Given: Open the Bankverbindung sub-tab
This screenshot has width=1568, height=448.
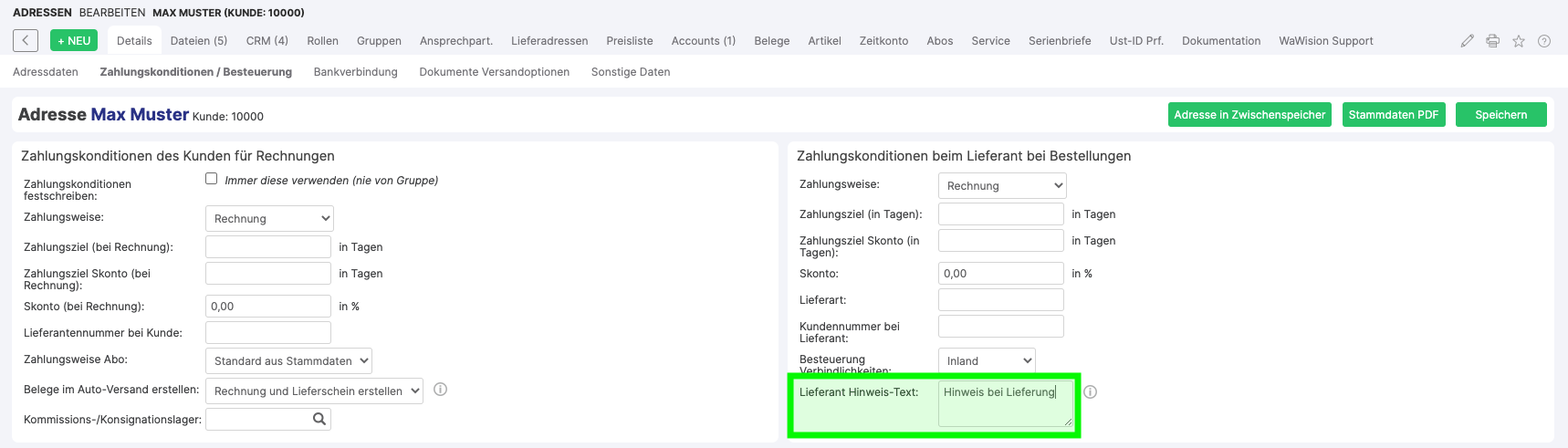Looking at the screenshot, I should tap(355, 72).
